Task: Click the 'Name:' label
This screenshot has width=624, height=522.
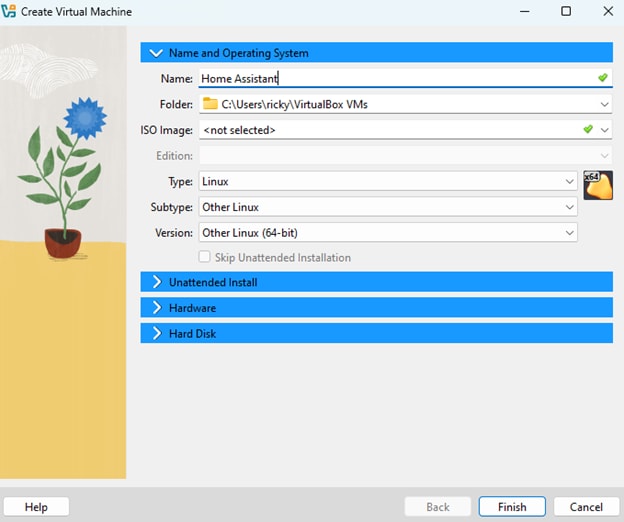Action: (176, 78)
